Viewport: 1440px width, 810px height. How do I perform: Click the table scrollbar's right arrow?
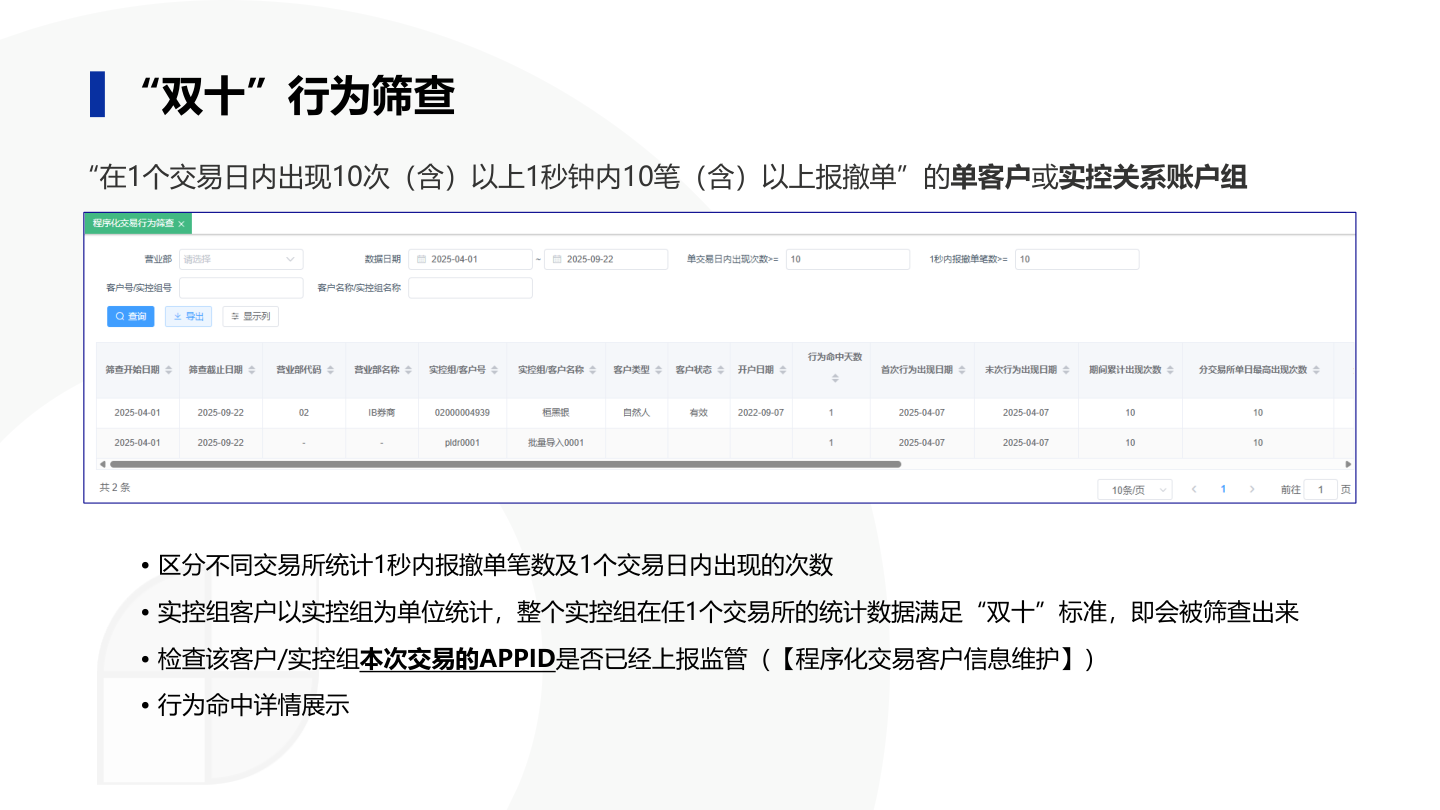click(1348, 464)
